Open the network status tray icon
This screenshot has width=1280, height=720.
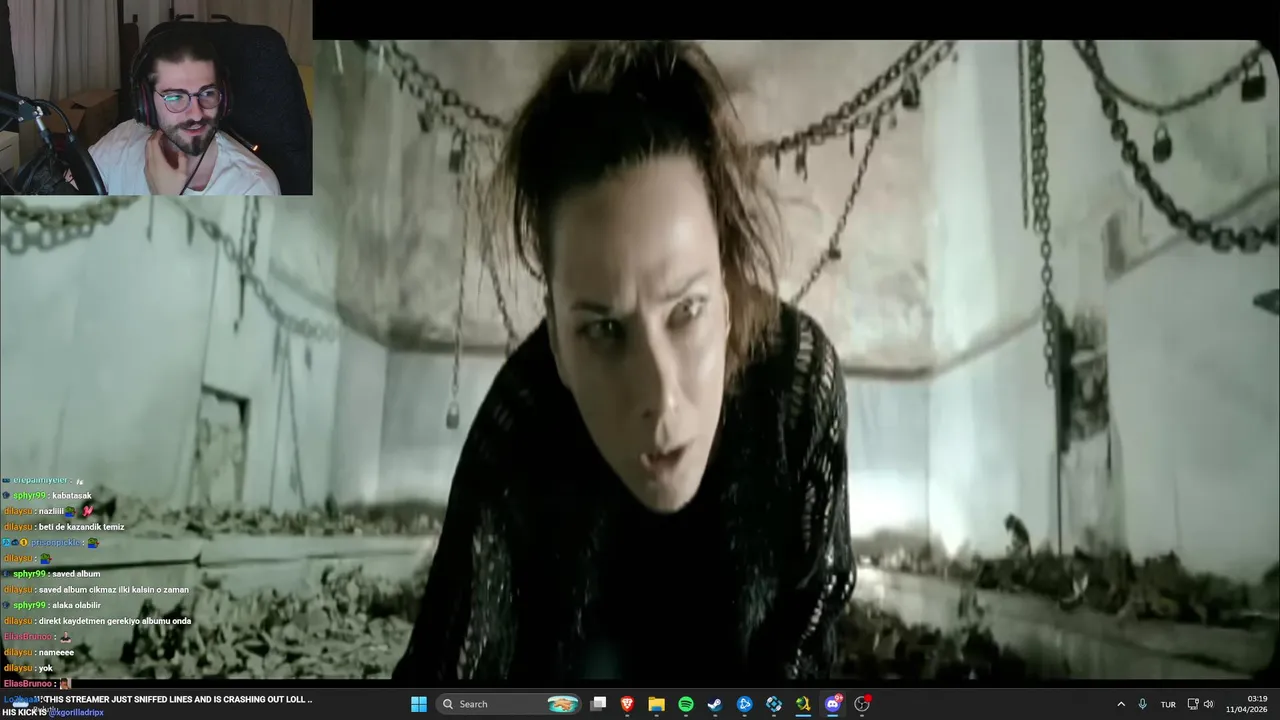coord(1193,704)
